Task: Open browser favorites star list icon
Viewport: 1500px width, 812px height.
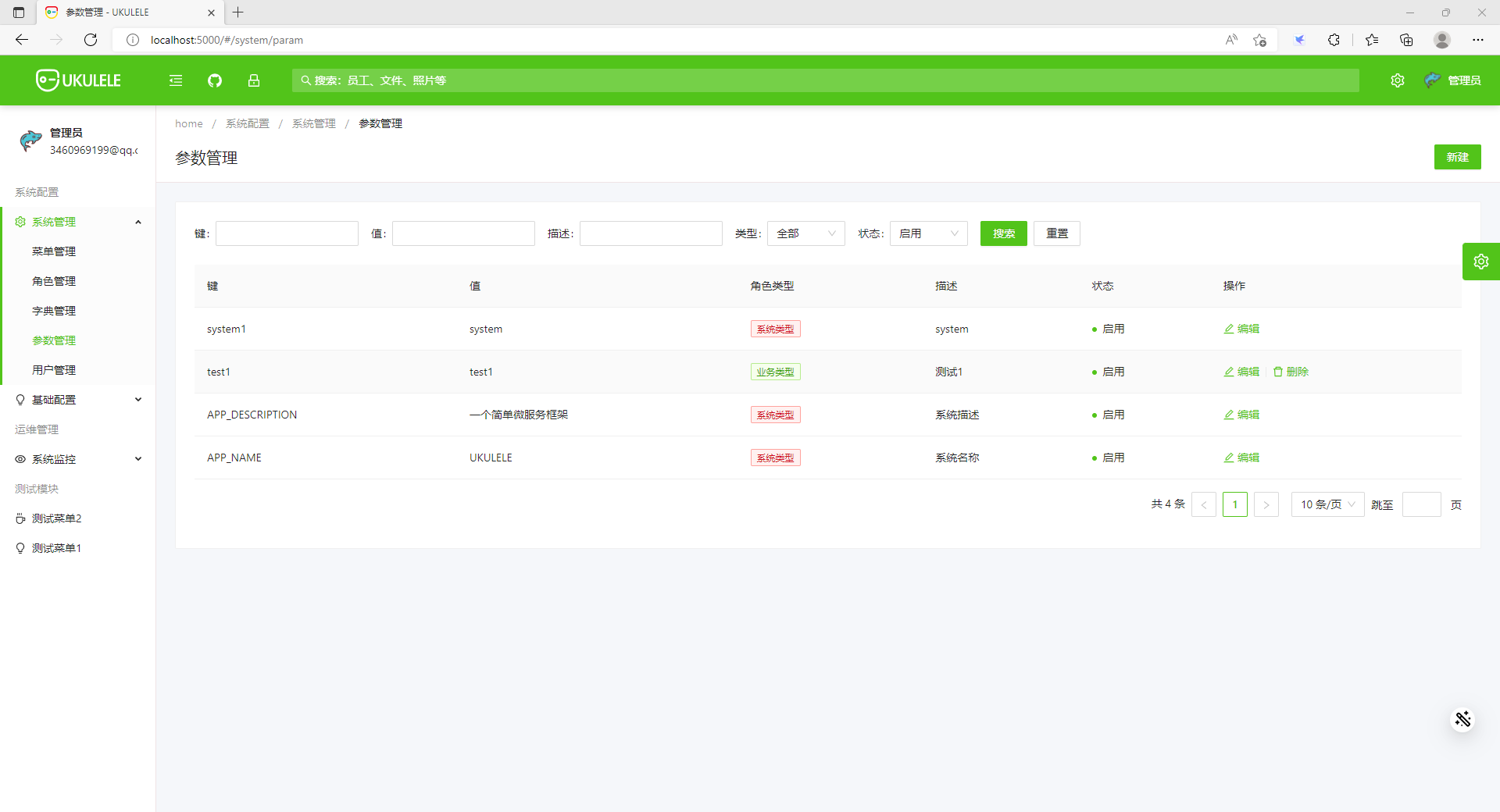Action: [1372, 40]
